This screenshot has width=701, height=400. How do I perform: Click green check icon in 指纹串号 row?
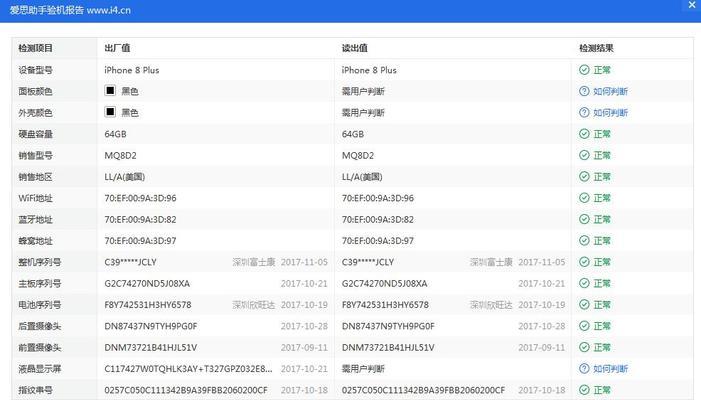(584, 390)
